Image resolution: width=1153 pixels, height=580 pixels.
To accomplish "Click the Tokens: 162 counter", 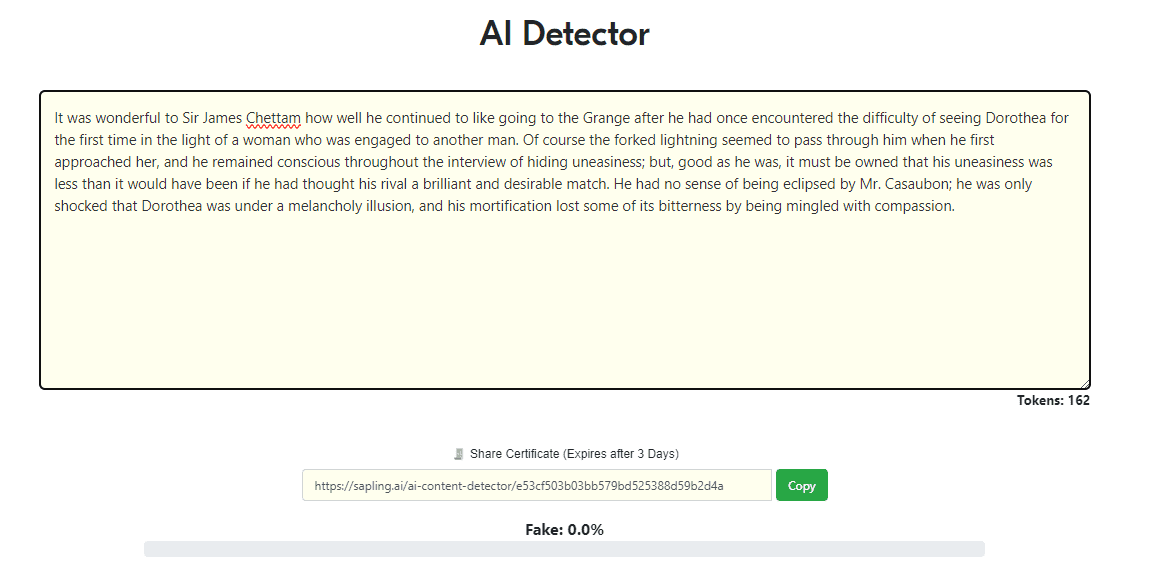I will (x=1053, y=401).
